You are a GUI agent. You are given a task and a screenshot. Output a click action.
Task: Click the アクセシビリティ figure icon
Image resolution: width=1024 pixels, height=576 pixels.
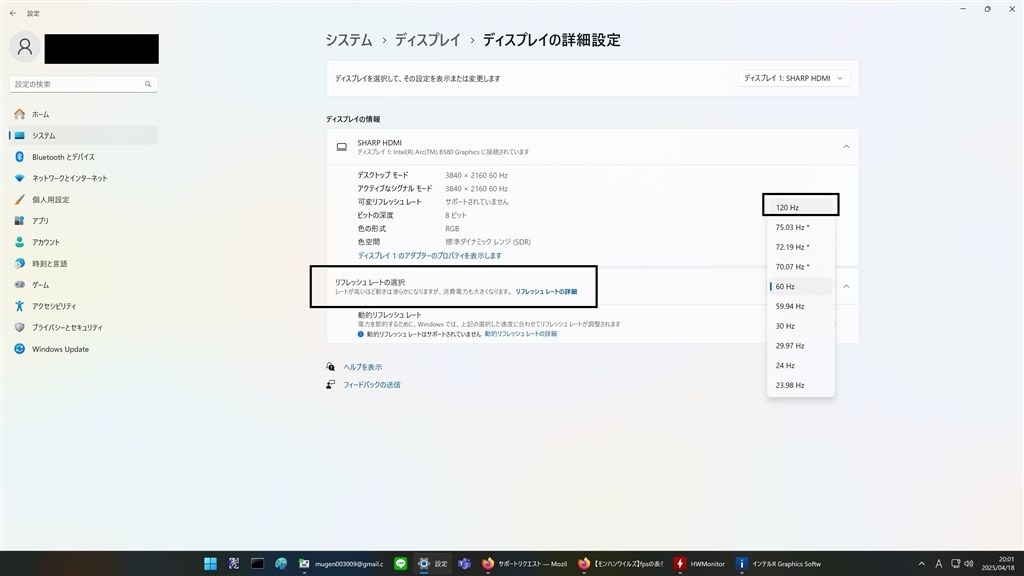20,306
